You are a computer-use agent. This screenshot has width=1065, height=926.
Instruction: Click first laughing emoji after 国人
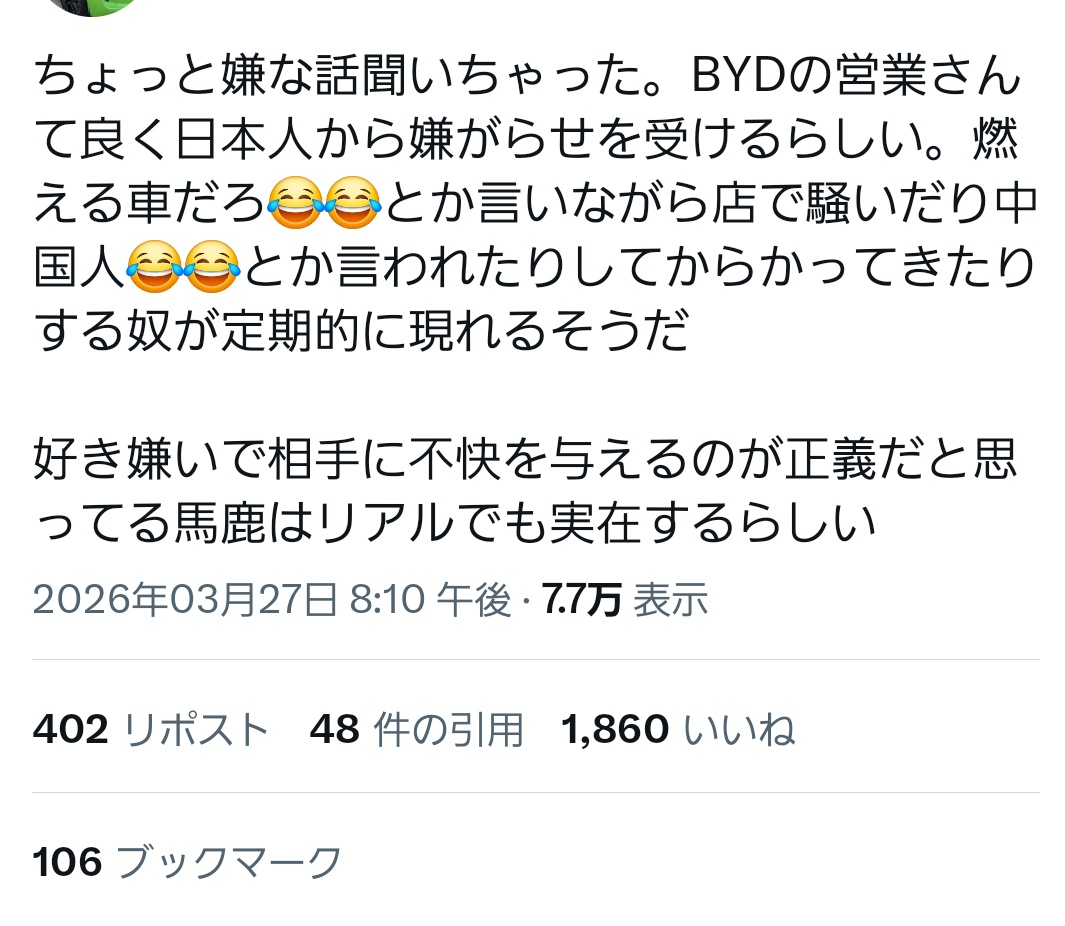tap(154, 266)
